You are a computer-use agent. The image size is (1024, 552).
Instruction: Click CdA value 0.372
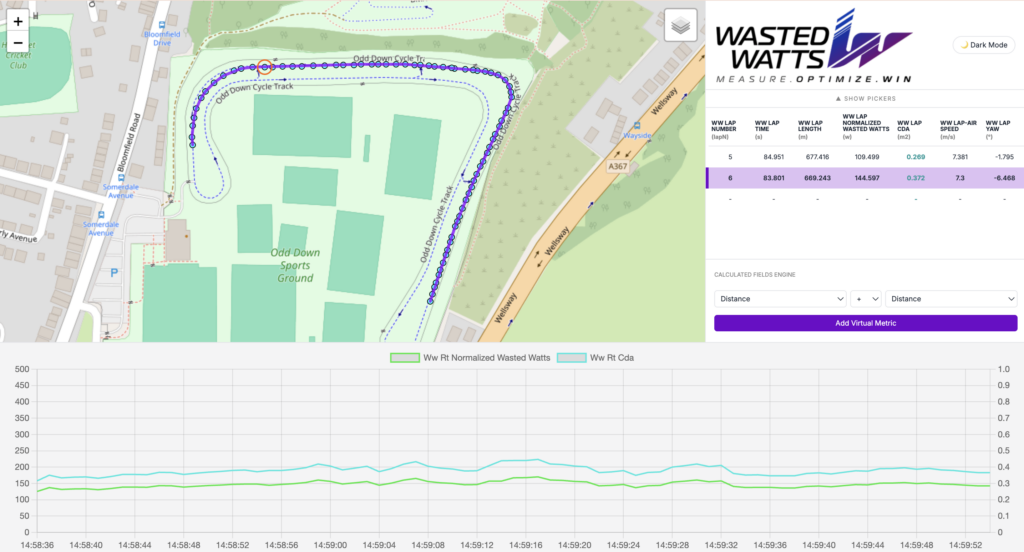pyautogui.click(x=916, y=178)
